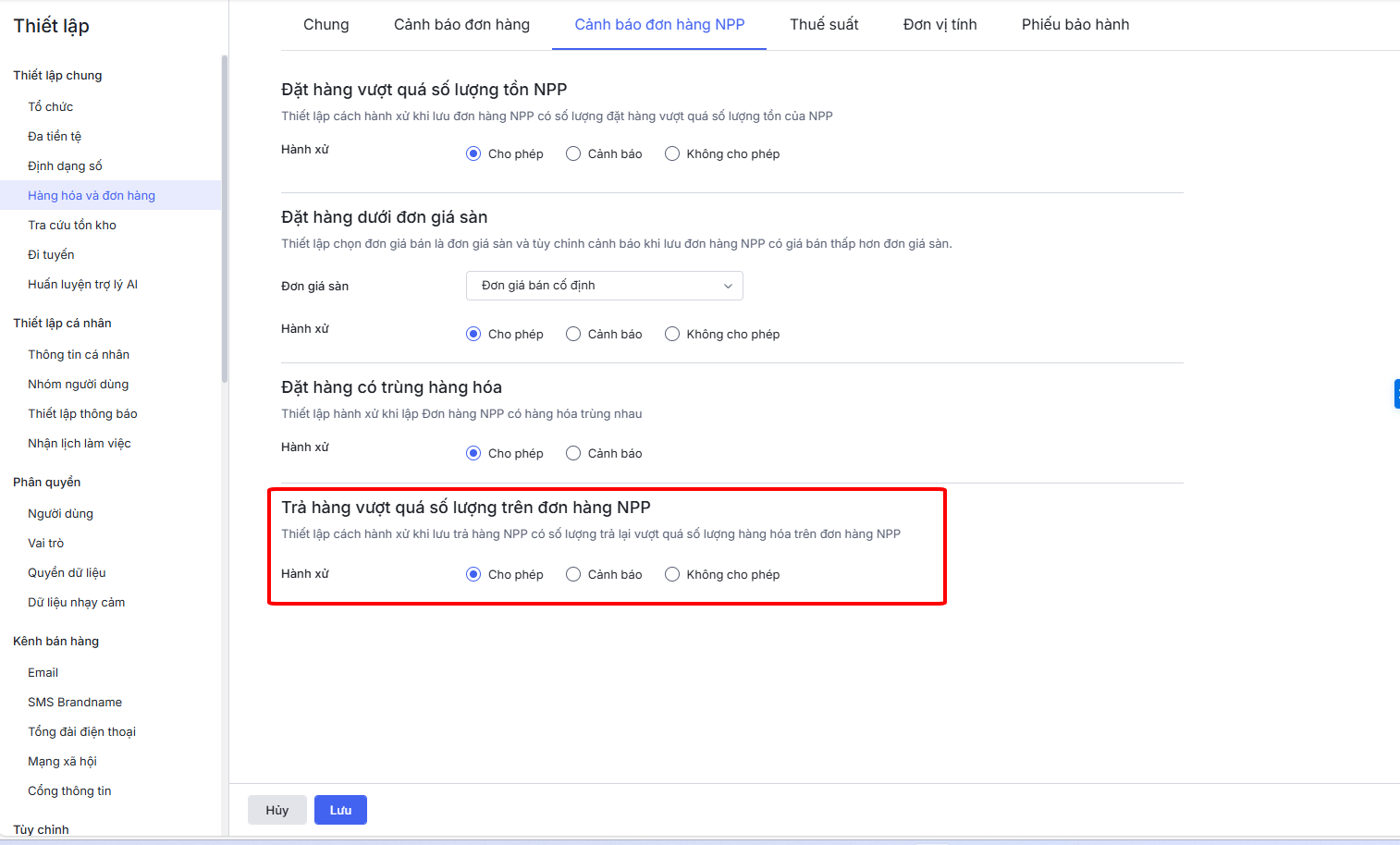Select 'Cho phép' for Trả hàng vượt số lượng

(x=473, y=574)
